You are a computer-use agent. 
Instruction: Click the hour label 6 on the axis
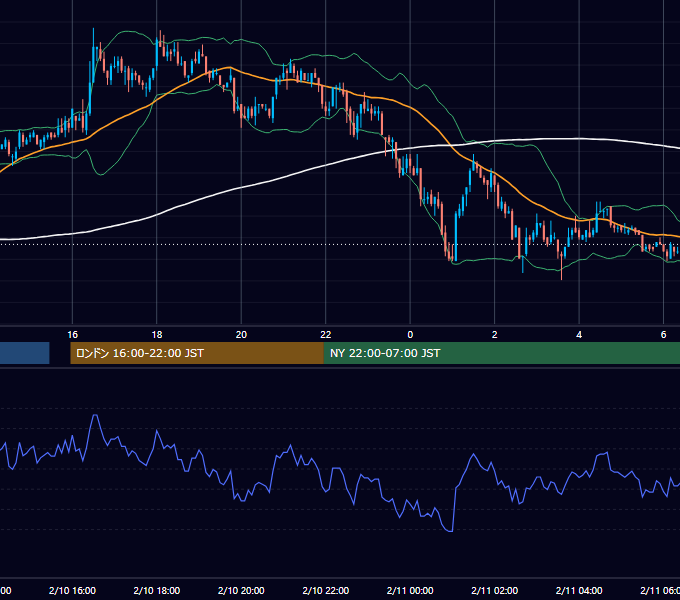pos(663,335)
